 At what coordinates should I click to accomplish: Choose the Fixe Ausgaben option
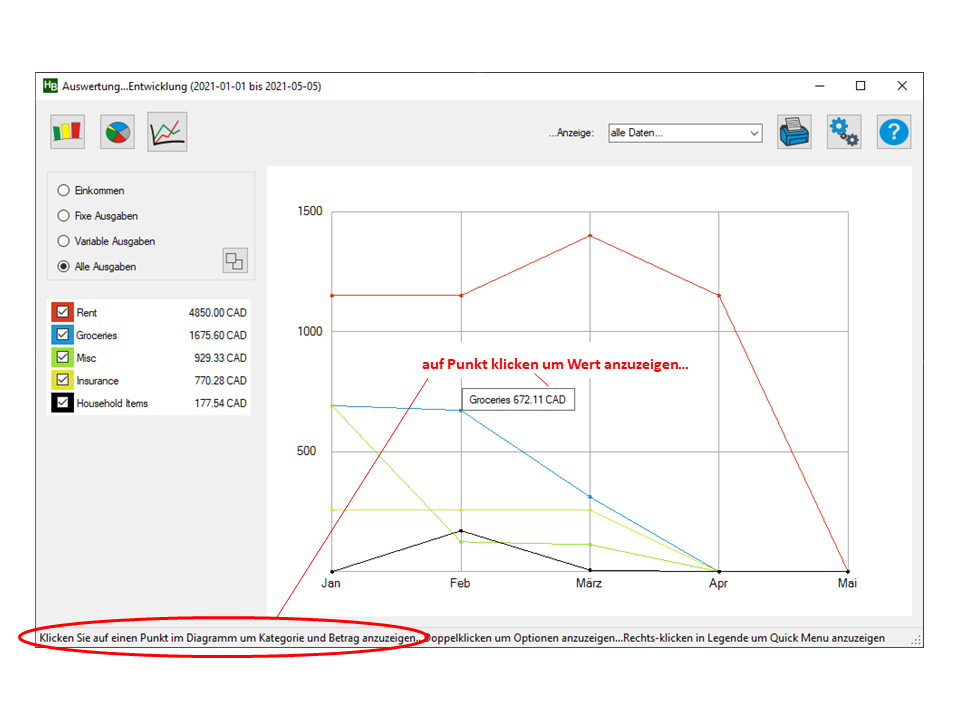pyautogui.click(x=64, y=216)
